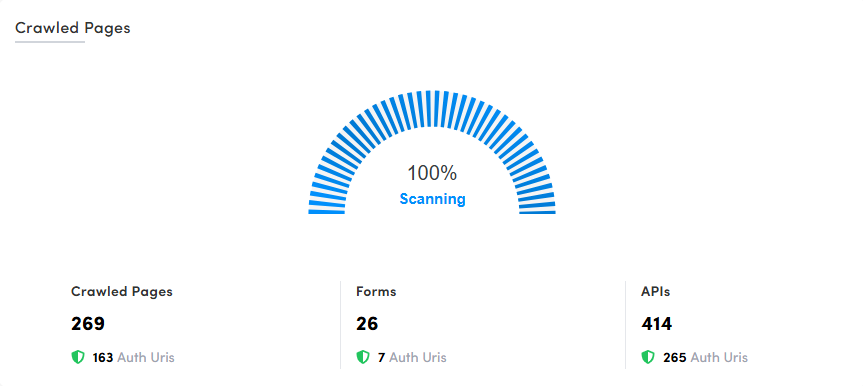Click the 414 APIs count
The height and width of the screenshot is (386, 863).
click(x=657, y=324)
